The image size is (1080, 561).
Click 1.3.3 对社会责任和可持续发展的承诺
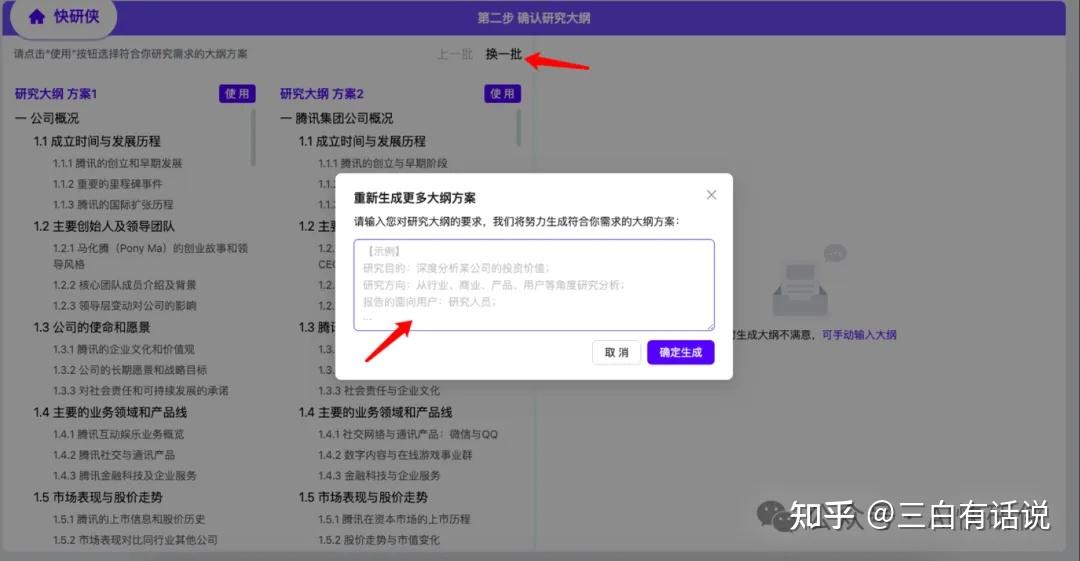tap(141, 391)
